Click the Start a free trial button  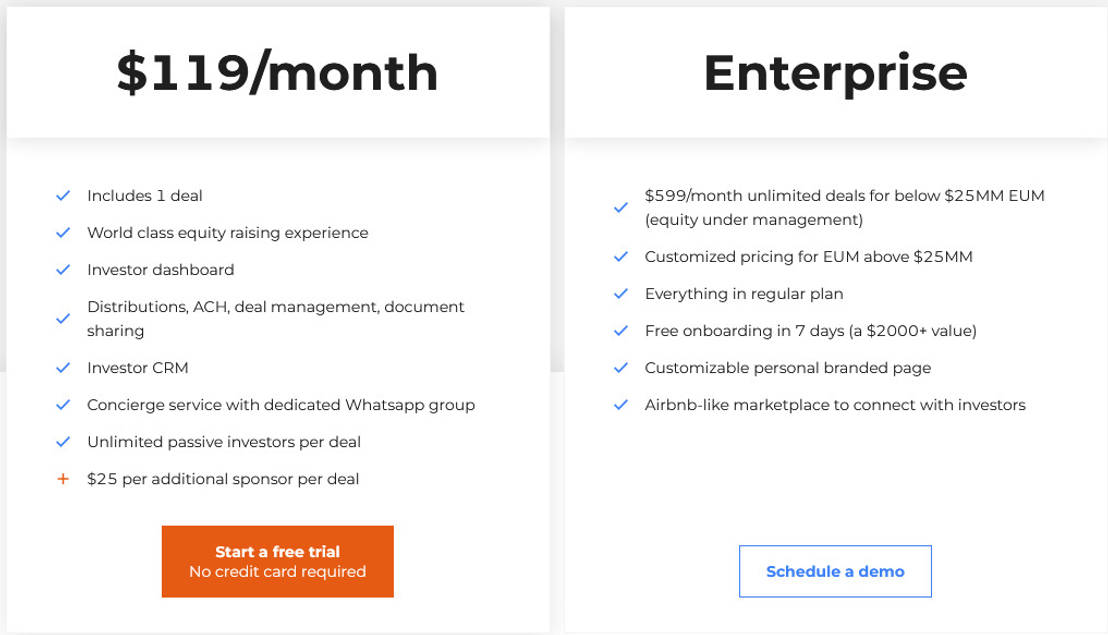[277, 561]
